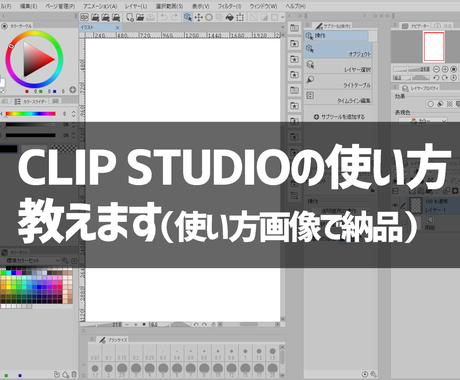Expand the command bar overflow arrow
460x380 pixels.
pyautogui.click(x=283, y=17)
